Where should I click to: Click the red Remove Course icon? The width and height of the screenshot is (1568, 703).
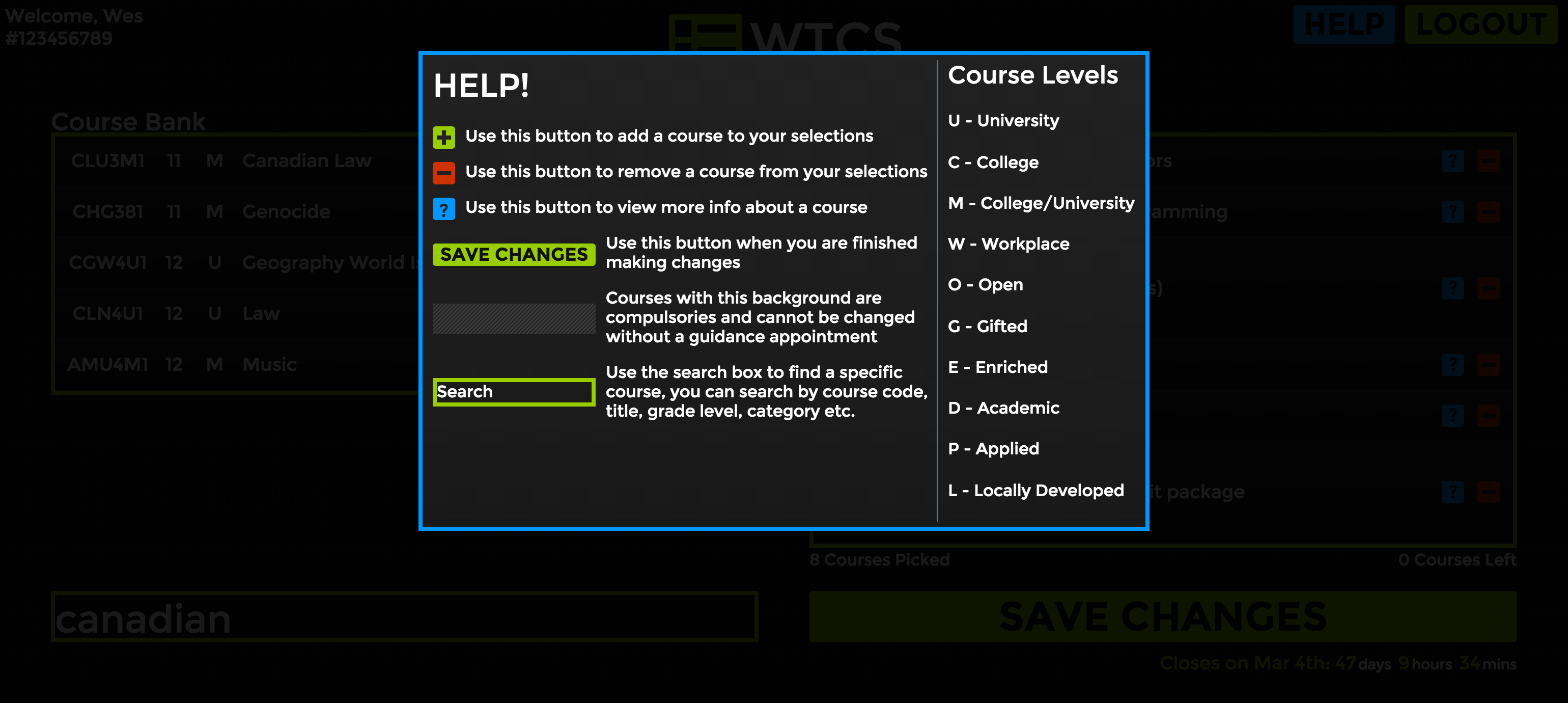coord(444,171)
